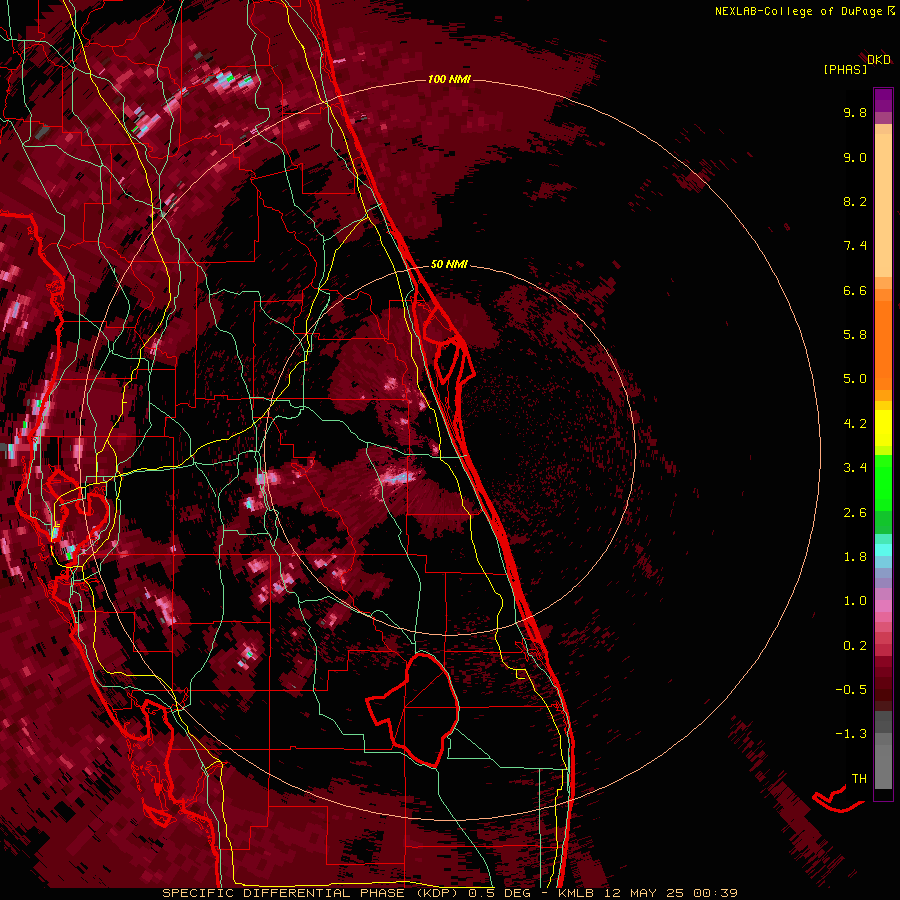Click the 5.8 color scale value
This screenshot has height=900, width=900.
[x=855, y=335]
